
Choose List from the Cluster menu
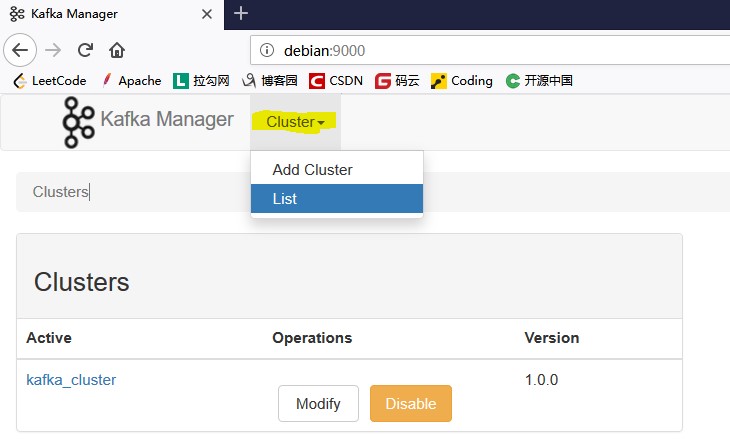click(337, 198)
